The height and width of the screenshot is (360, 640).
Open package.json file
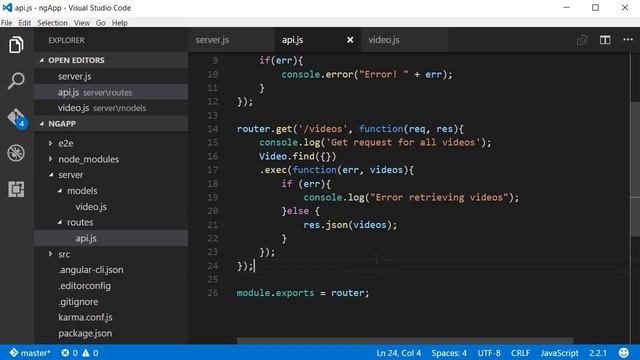[111, 333]
